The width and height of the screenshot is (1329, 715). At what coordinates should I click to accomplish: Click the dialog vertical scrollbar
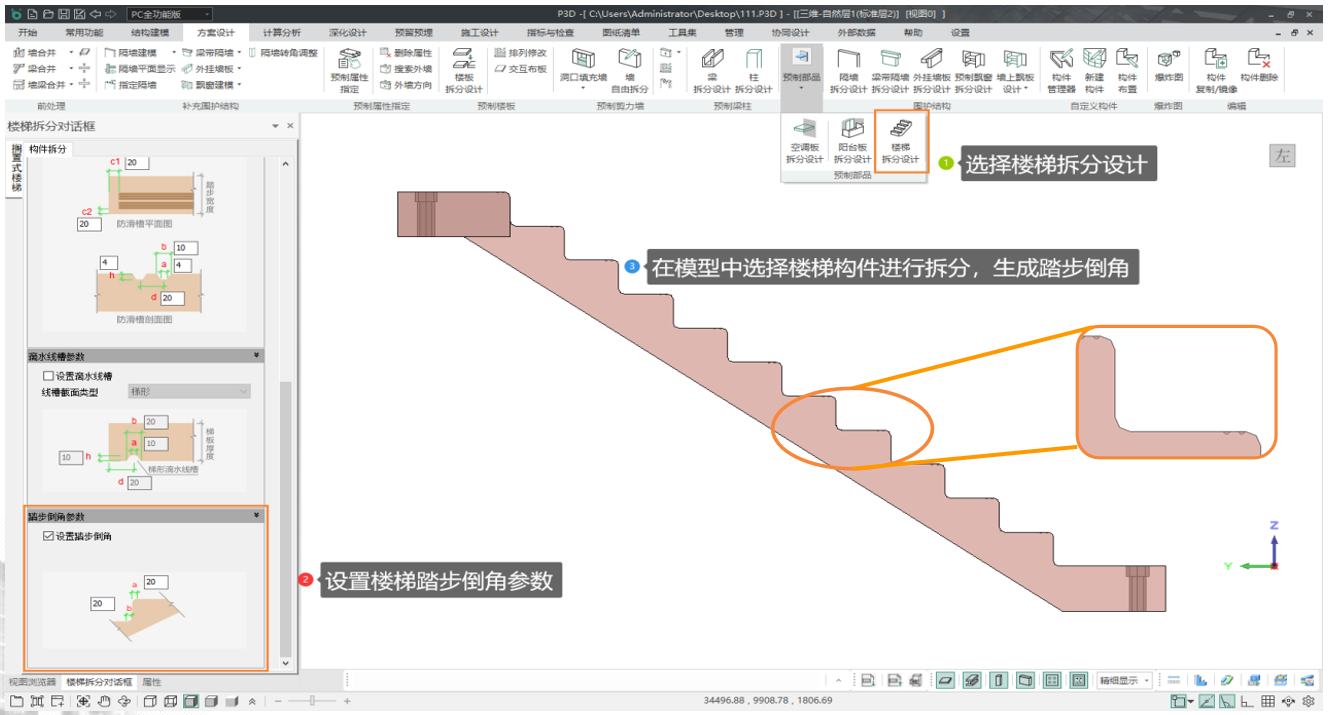(x=286, y=414)
